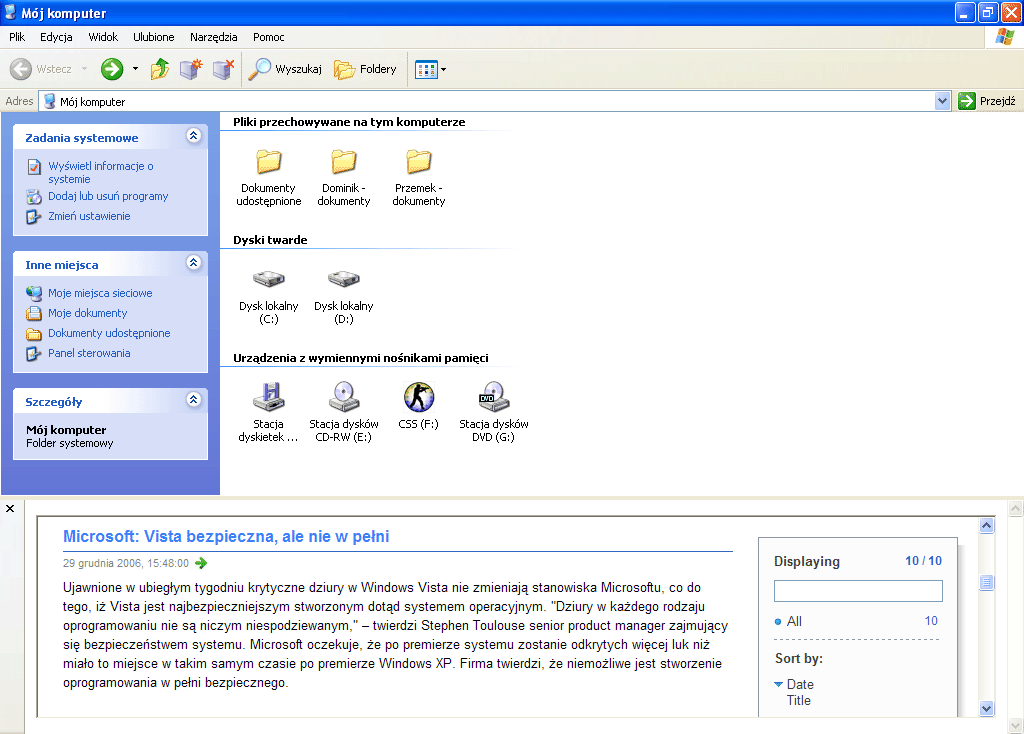Open the Pomoc menu
The image size is (1024, 734).
pyautogui.click(x=268, y=37)
